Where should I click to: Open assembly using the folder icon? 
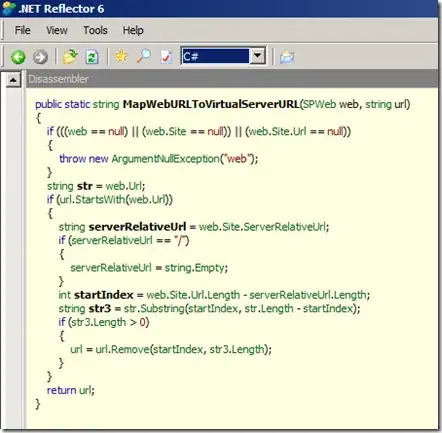pos(70,57)
